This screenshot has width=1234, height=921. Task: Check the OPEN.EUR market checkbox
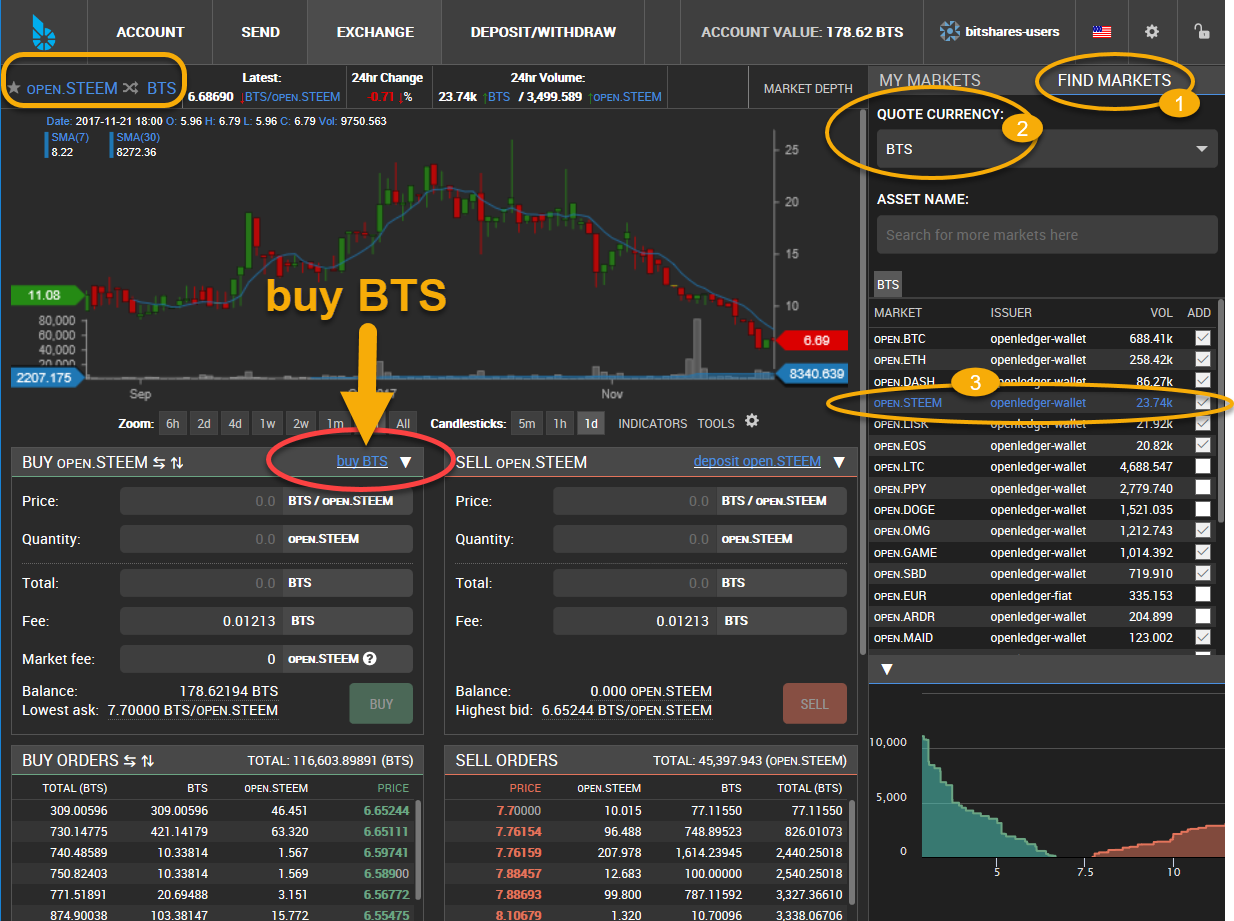(x=1203, y=595)
